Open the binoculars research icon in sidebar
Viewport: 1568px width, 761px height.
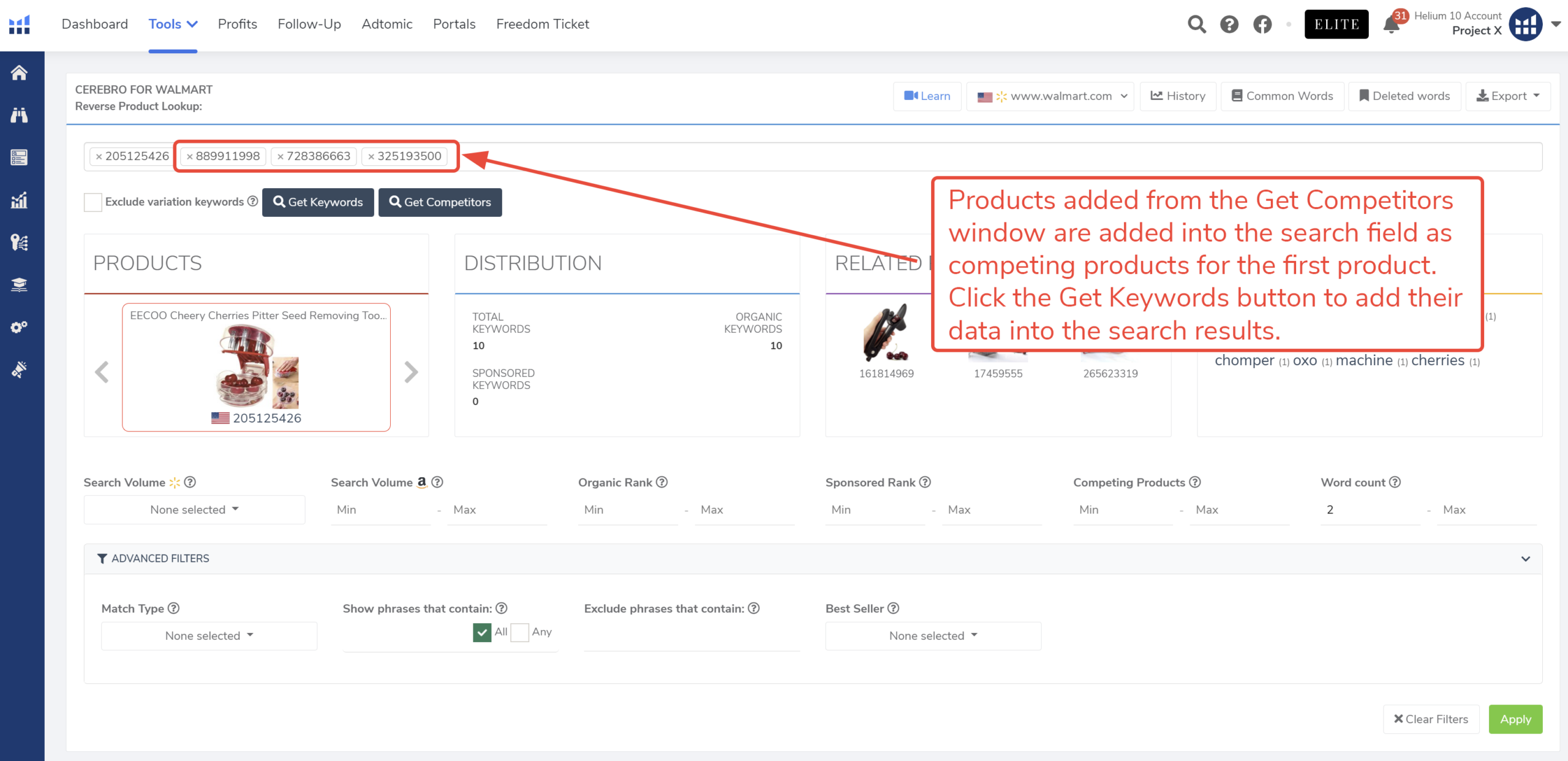[x=19, y=115]
